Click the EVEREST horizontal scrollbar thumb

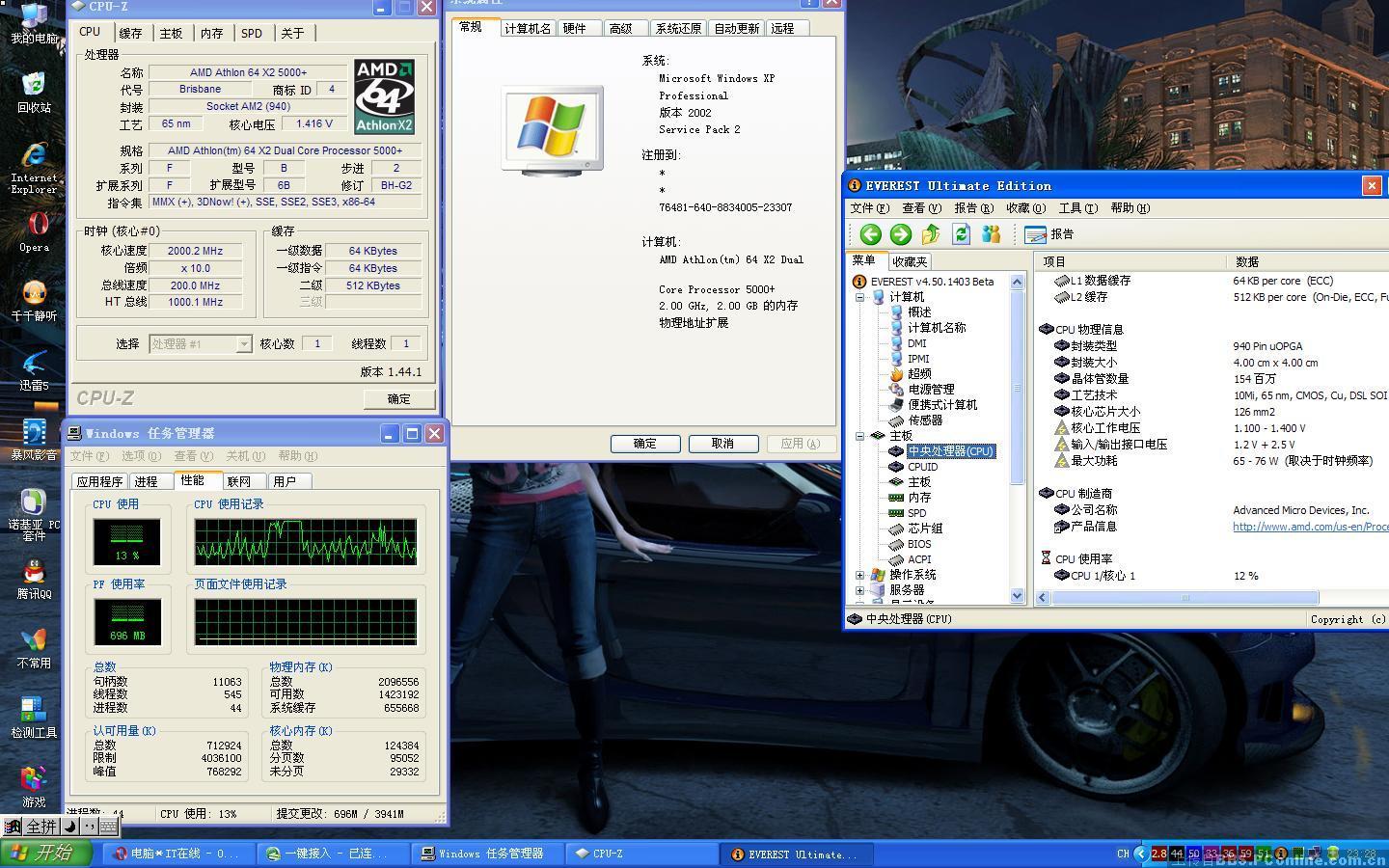click(1185, 598)
